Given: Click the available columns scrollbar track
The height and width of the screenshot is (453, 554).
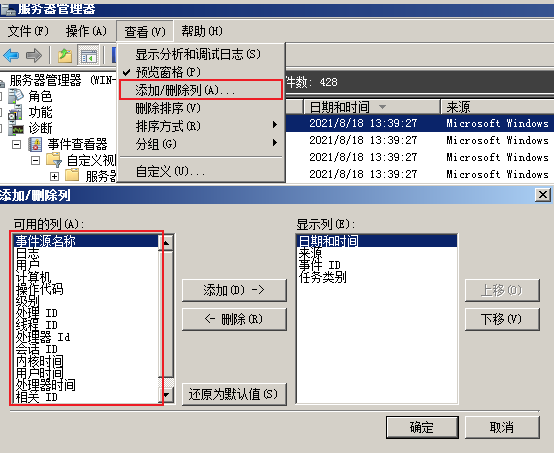Looking at the screenshot, I should pos(166,382).
